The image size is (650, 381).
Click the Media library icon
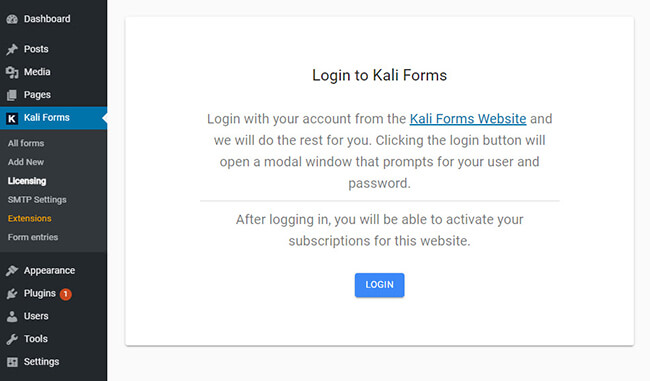[x=12, y=72]
